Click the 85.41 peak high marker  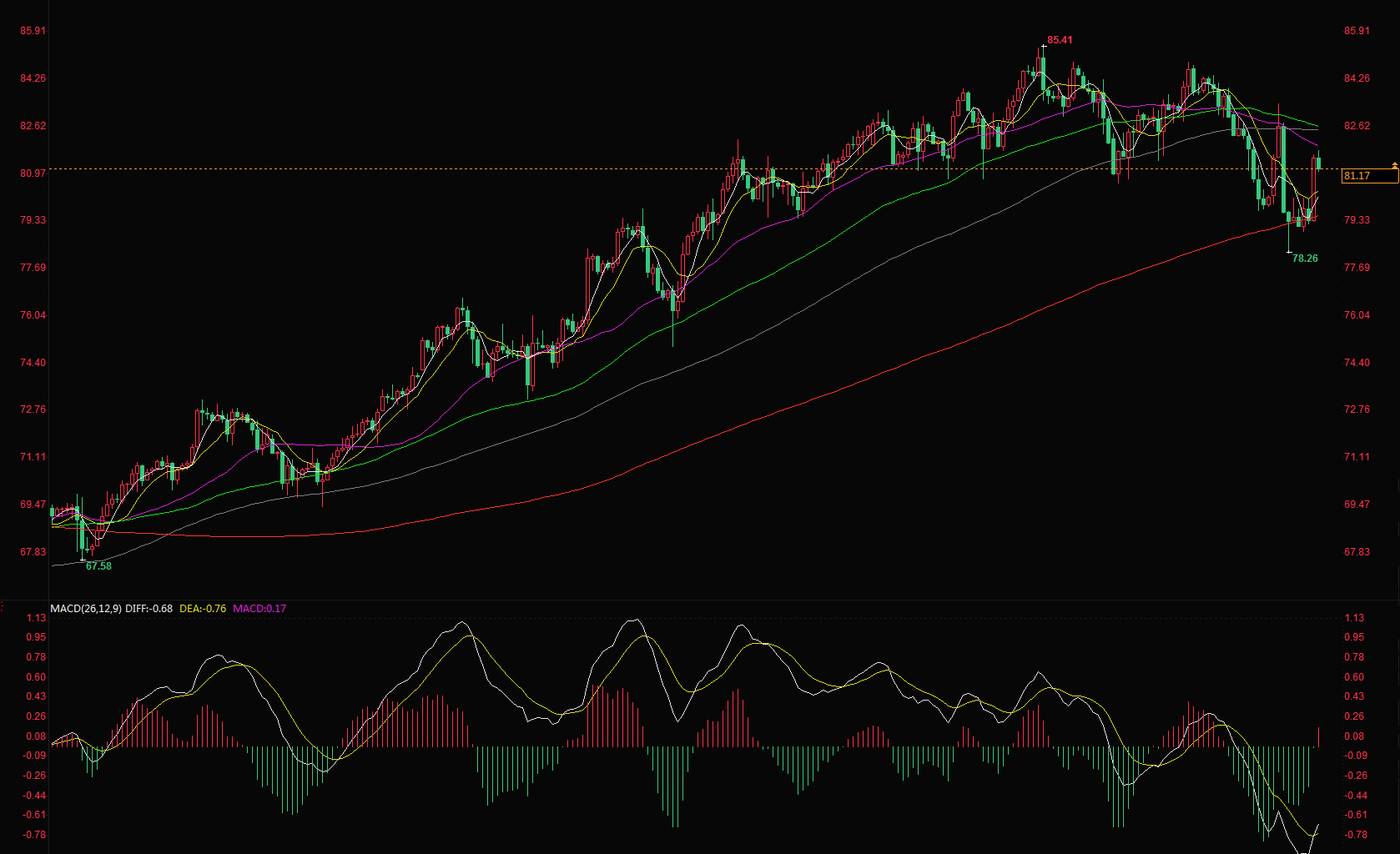1060,40
